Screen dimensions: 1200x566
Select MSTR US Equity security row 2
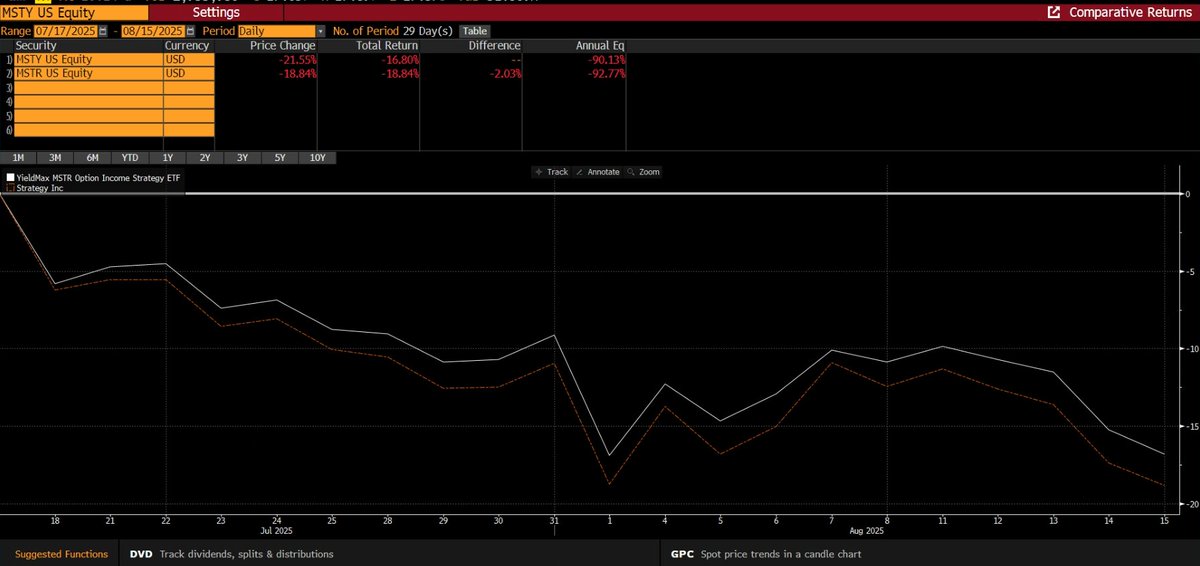[x=88, y=73]
